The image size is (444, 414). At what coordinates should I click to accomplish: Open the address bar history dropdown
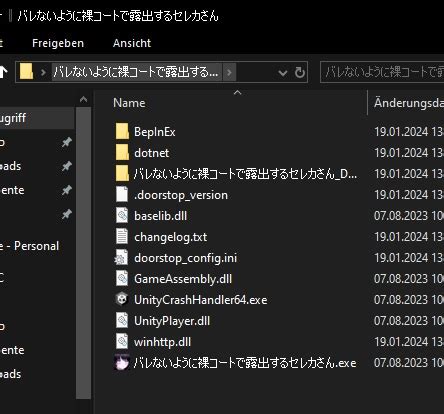283,72
